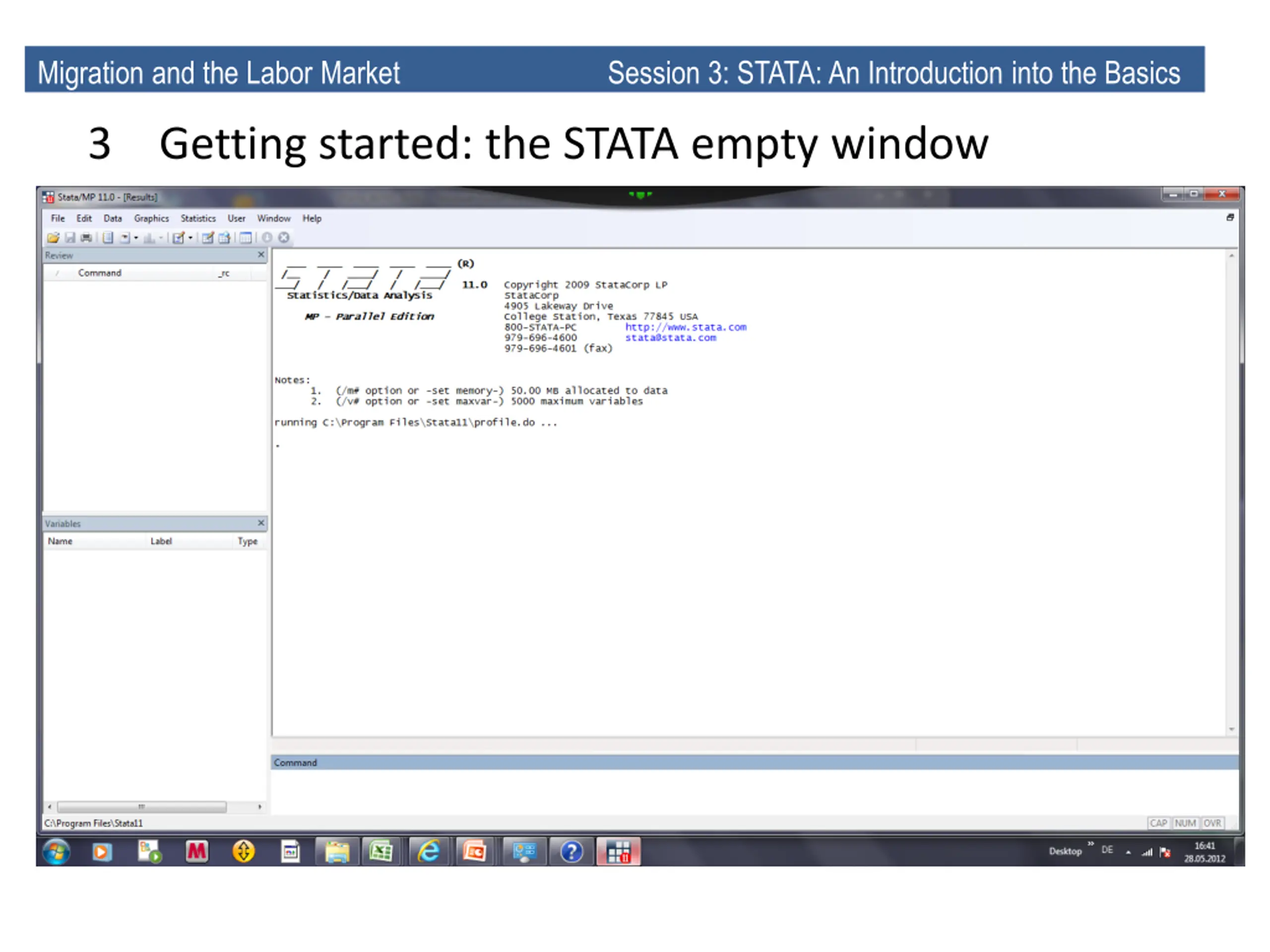1270x952 pixels.
Task: Click the 16:41 clock in system tray
Action: click(x=1205, y=846)
